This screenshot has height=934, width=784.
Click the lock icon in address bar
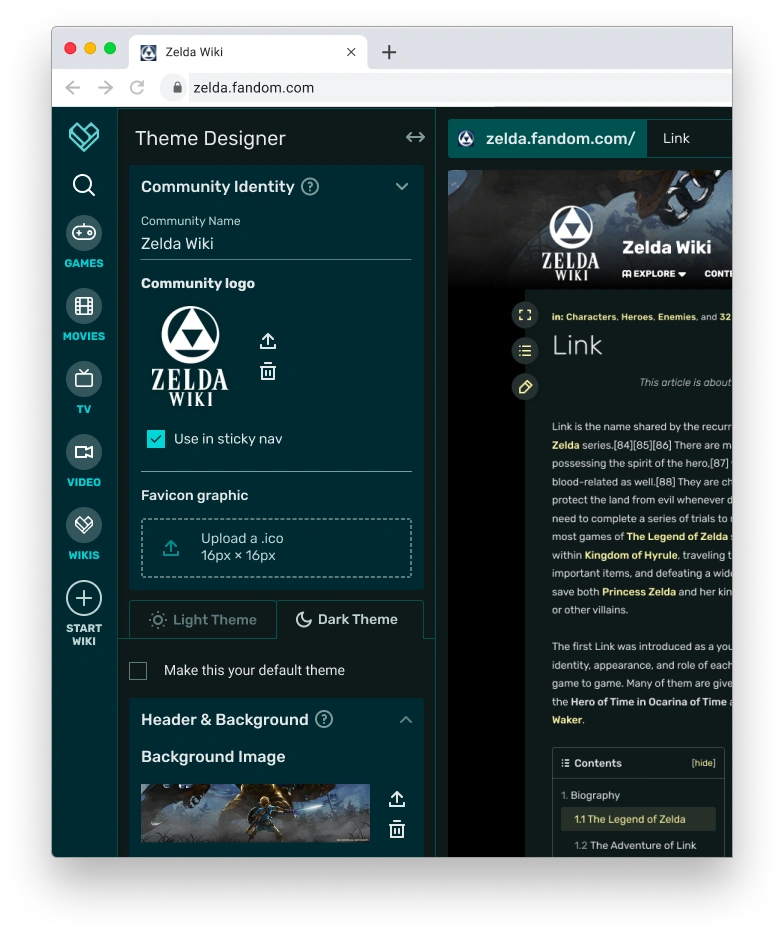point(177,88)
